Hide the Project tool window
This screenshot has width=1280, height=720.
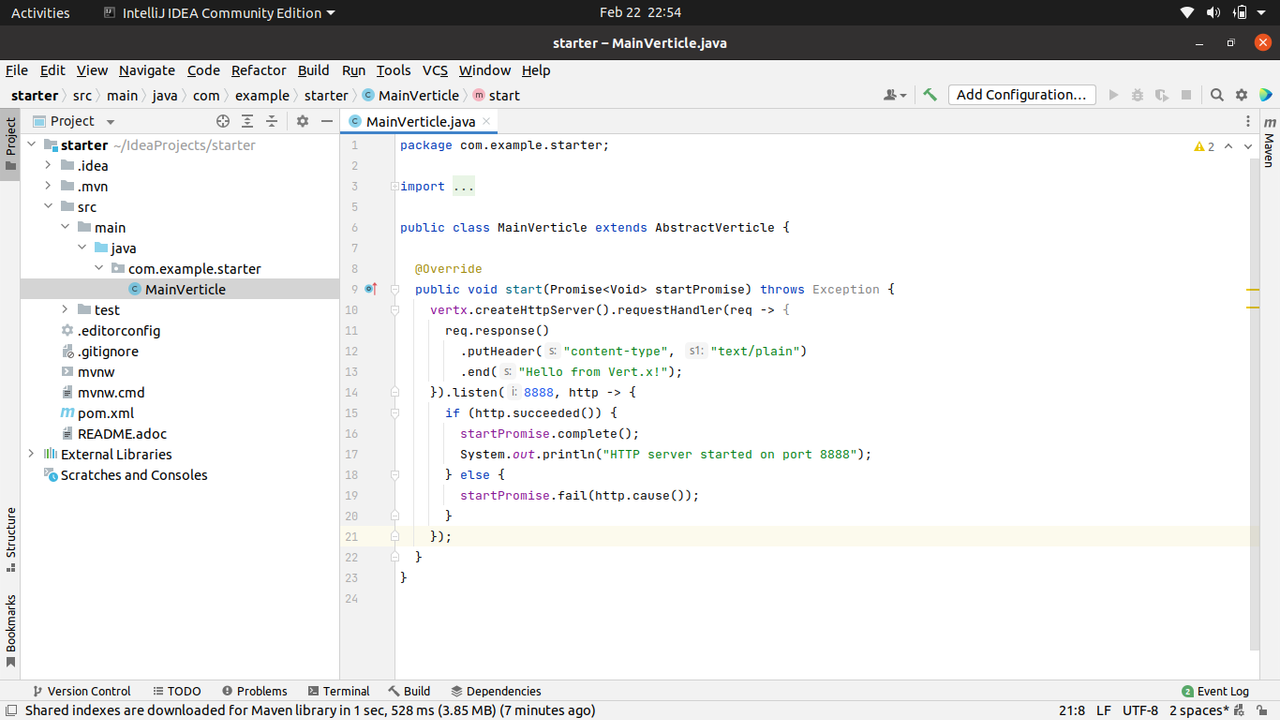point(326,121)
